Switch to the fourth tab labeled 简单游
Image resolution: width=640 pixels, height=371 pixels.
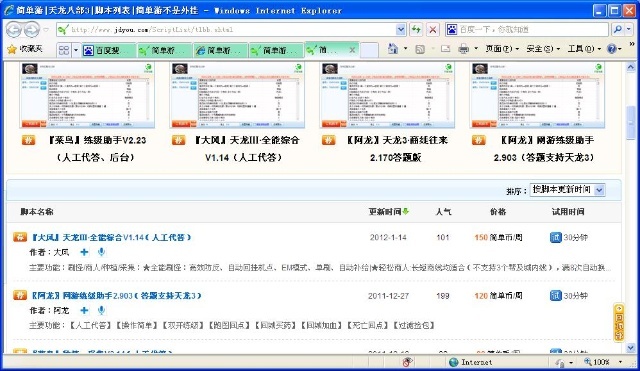(x=276, y=50)
